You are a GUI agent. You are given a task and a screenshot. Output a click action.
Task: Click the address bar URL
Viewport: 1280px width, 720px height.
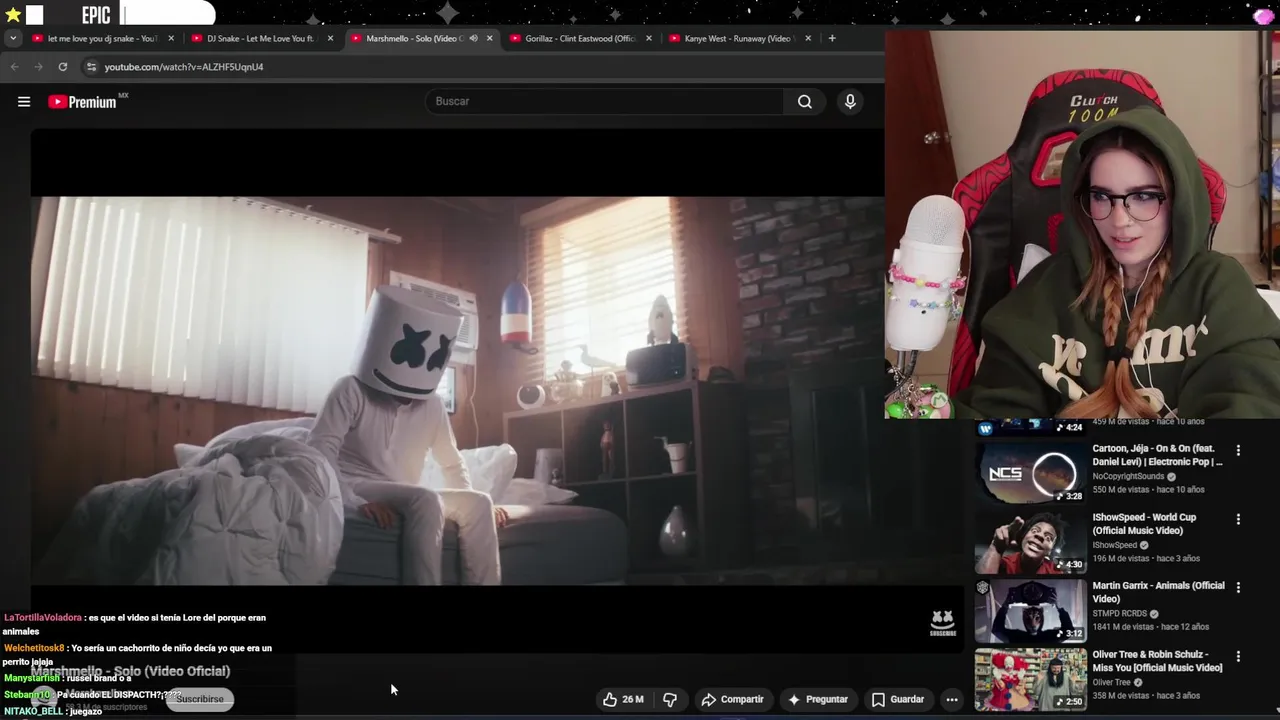184,67
